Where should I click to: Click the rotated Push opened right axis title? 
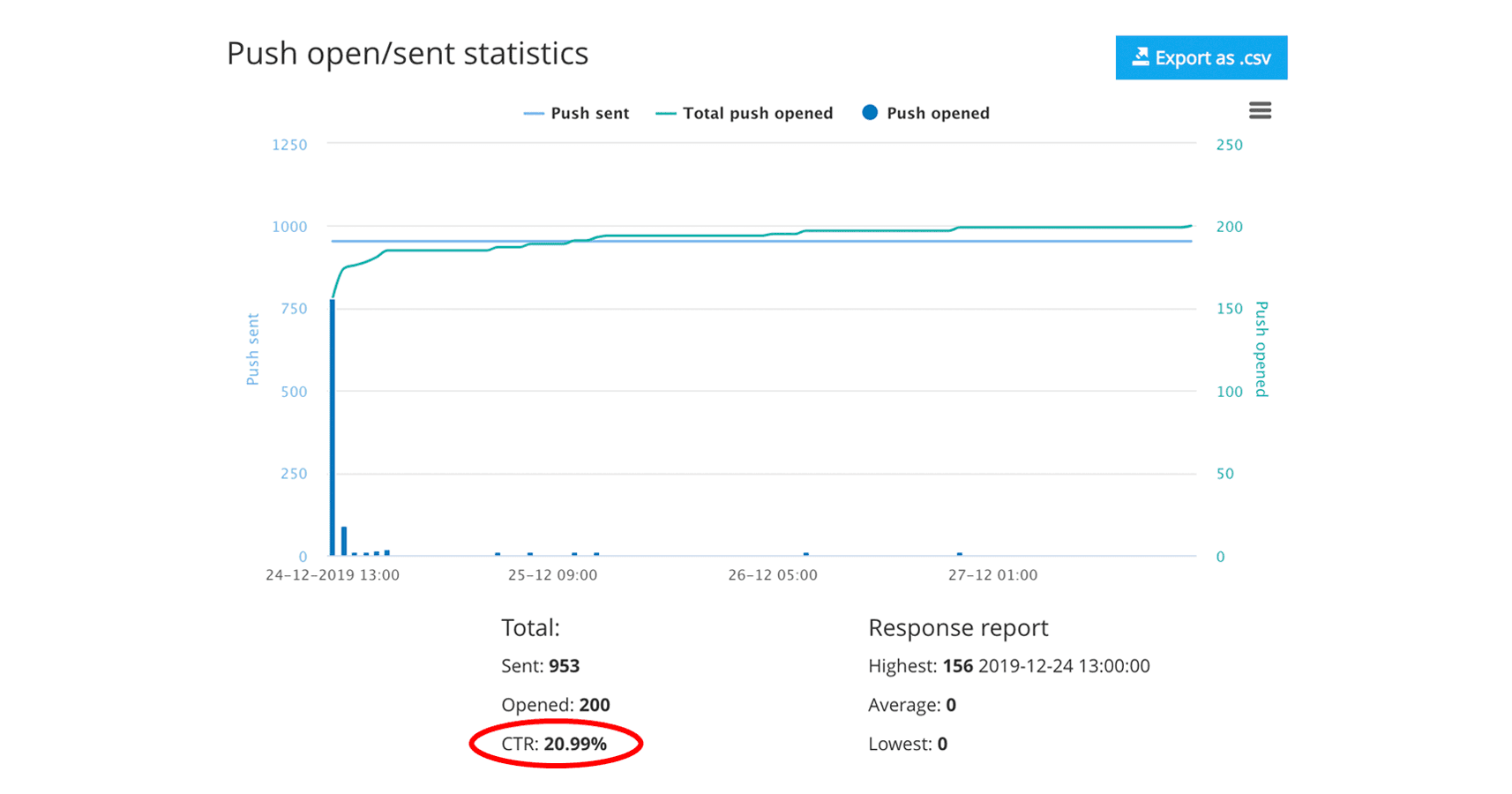pos(1261,349)
